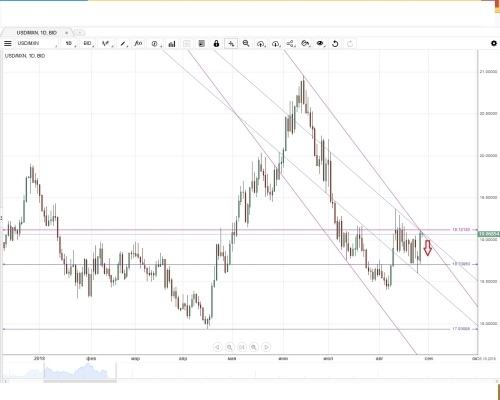
Task: Expand the 1D timeframe dropdown
Action: (x=69, y=44)
